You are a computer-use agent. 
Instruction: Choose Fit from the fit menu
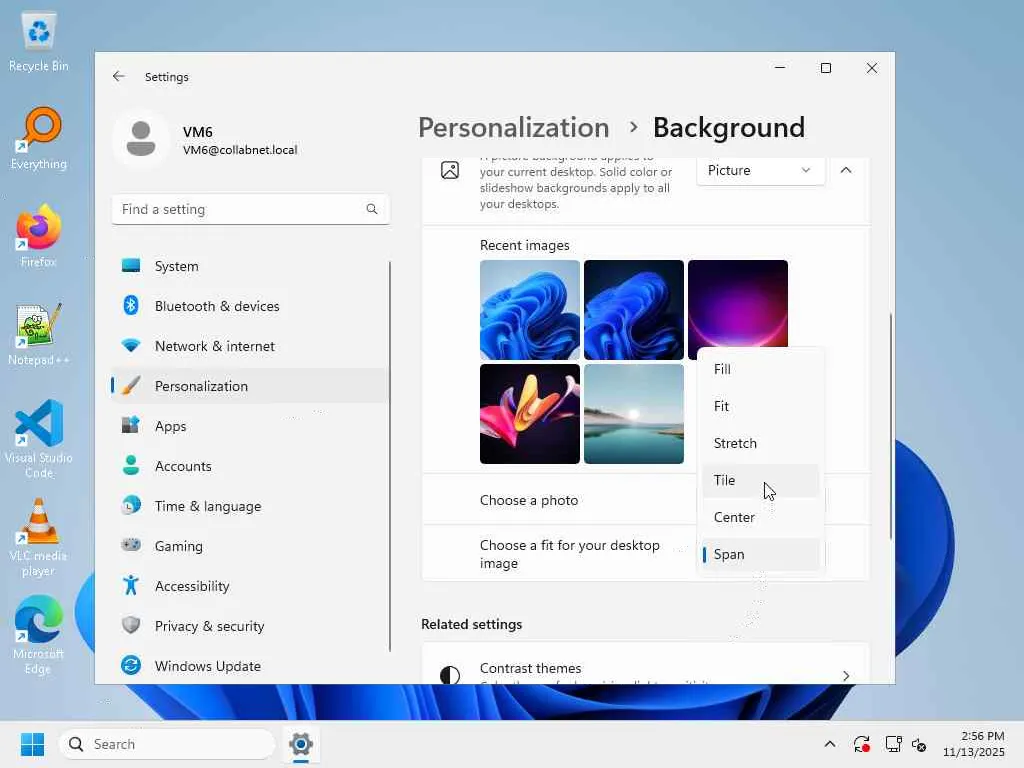pyautogui.click(x=760, y=406)
